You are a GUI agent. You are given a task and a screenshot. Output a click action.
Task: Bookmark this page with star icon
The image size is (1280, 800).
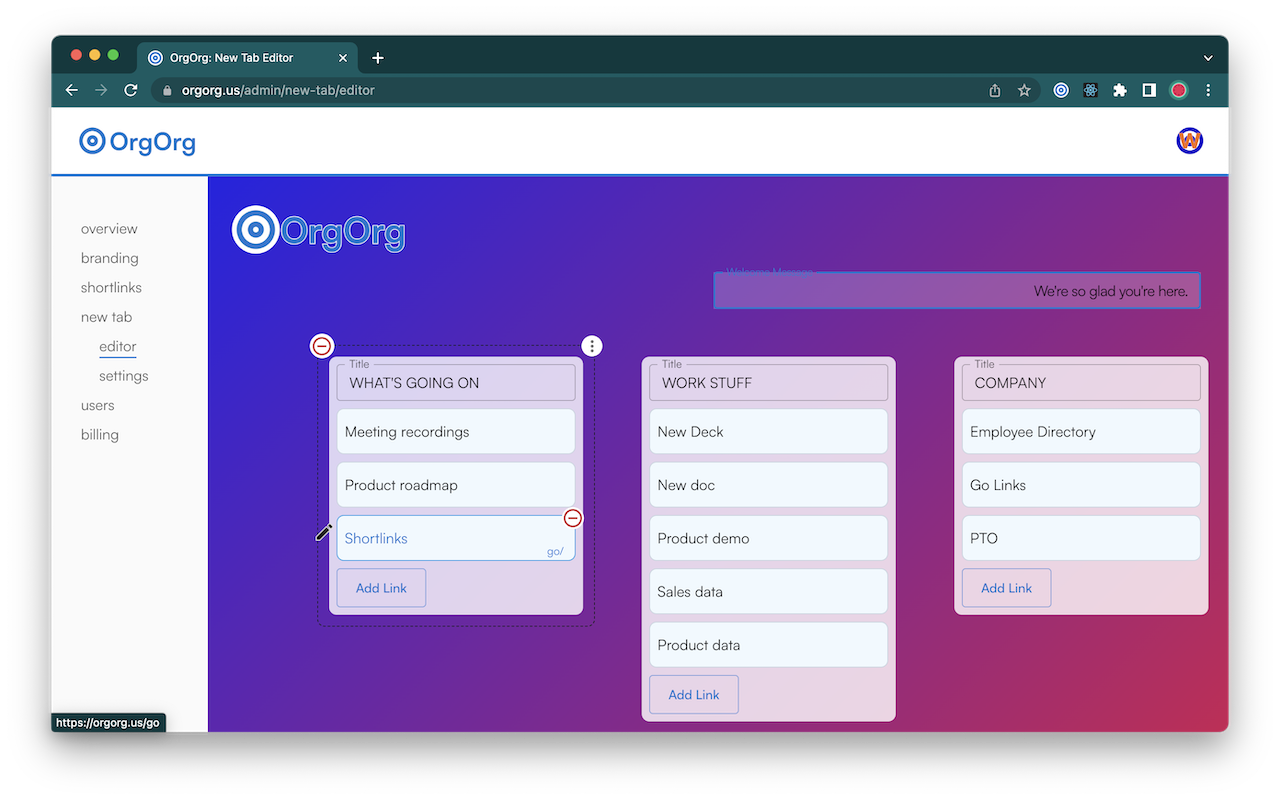coord(1024,90)
